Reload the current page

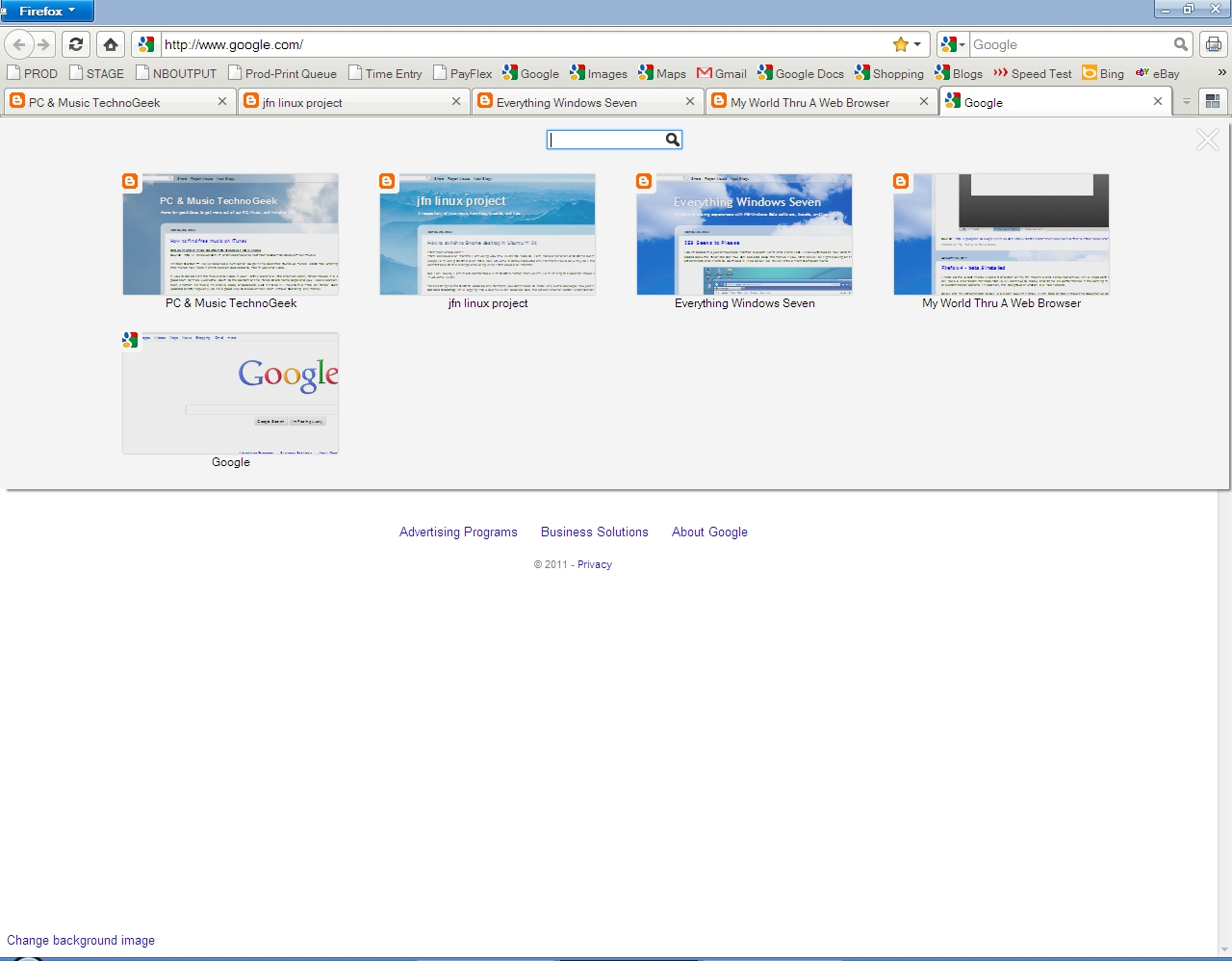click(x=76, y=44)
